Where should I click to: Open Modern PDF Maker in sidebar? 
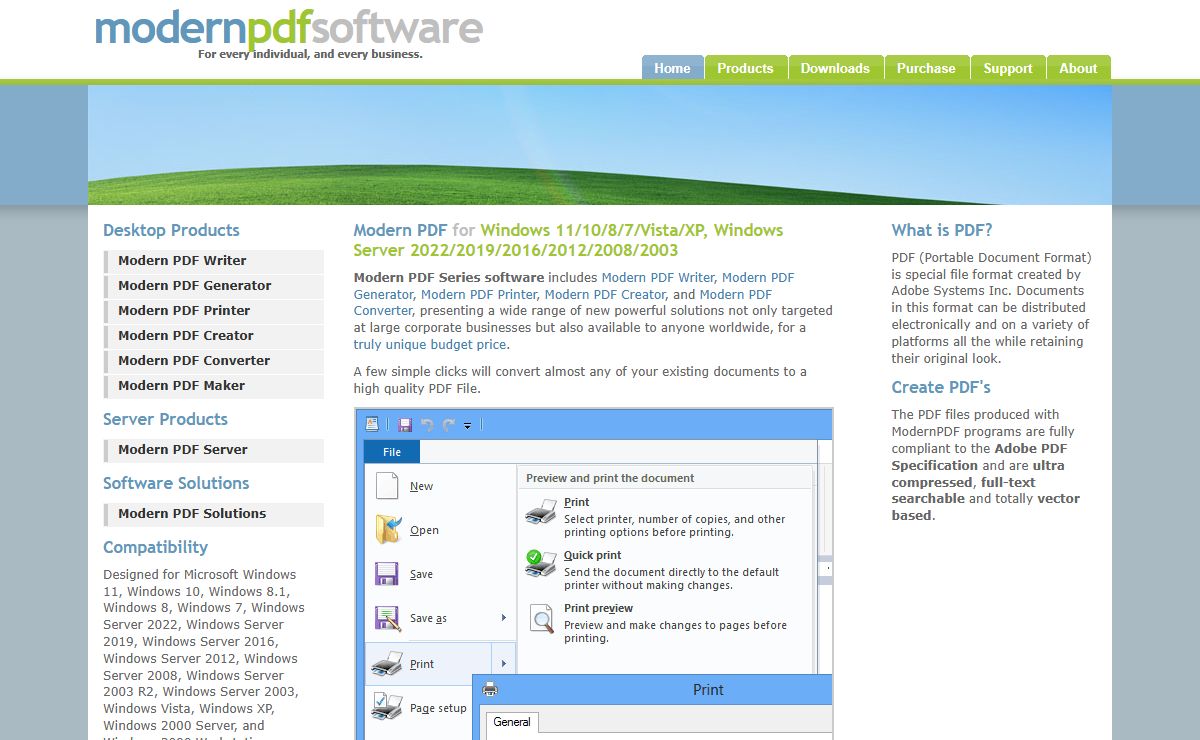coord(213,386)
